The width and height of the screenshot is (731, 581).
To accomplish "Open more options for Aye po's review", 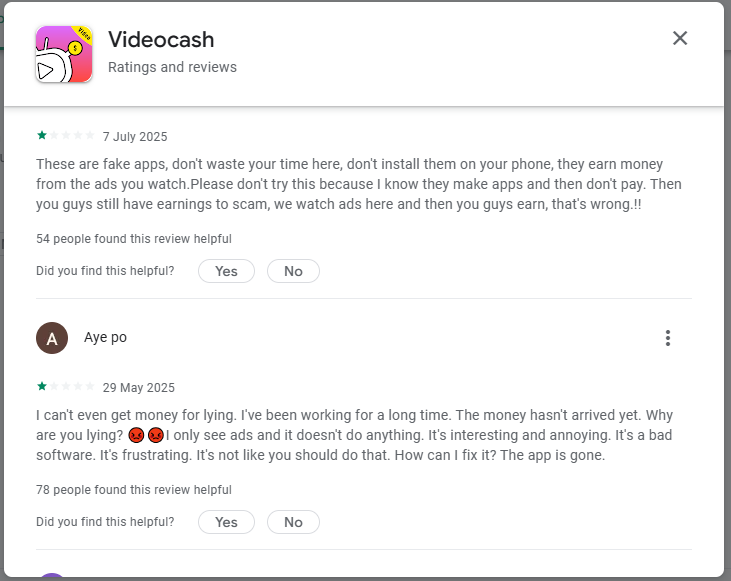I will pos(668,338).
